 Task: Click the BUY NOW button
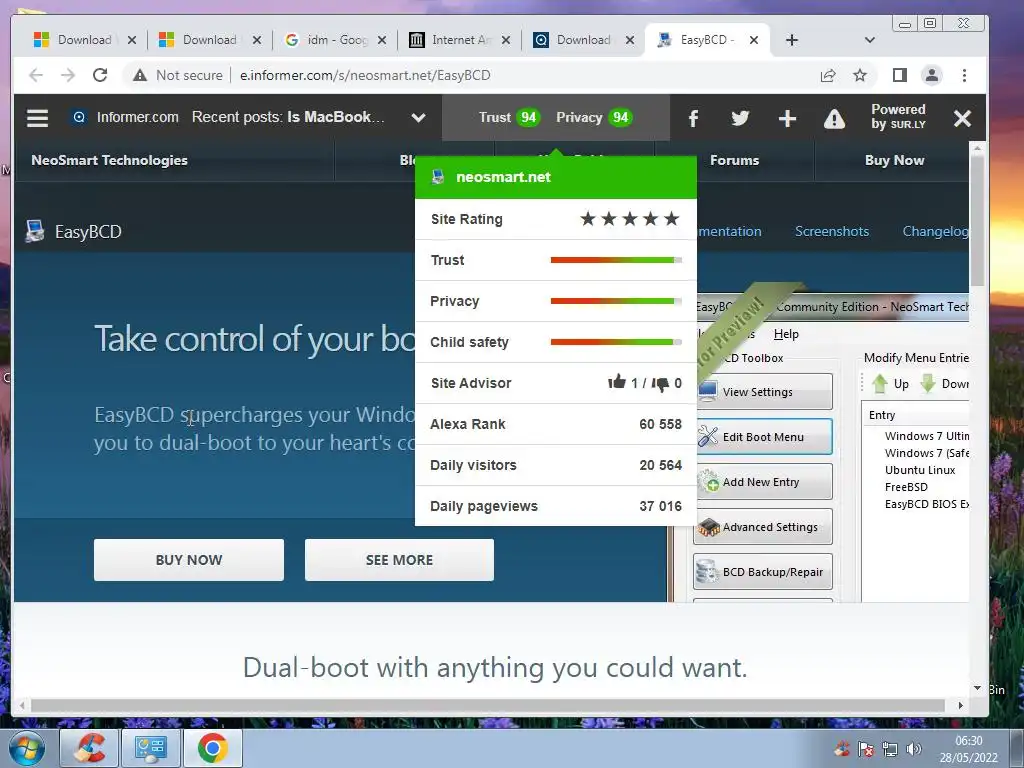tap(189, 560)
